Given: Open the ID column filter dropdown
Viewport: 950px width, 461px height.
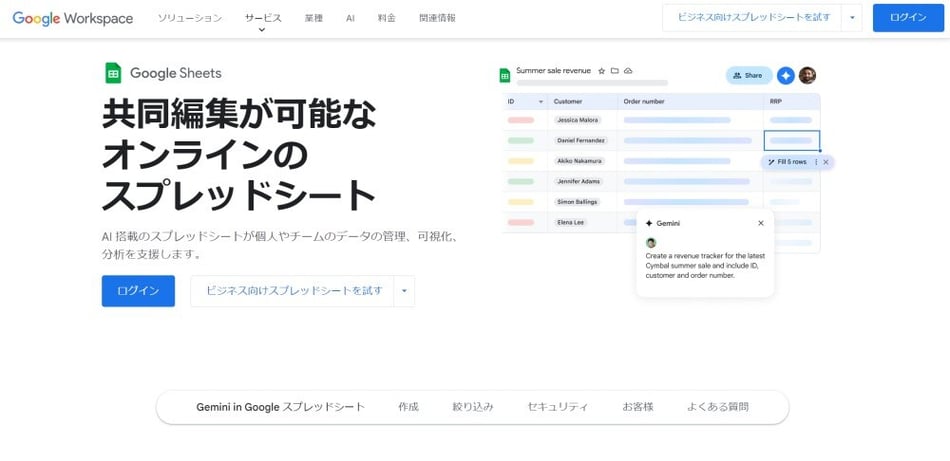Looking at the screenshot, I should click(x=540, y=102).
